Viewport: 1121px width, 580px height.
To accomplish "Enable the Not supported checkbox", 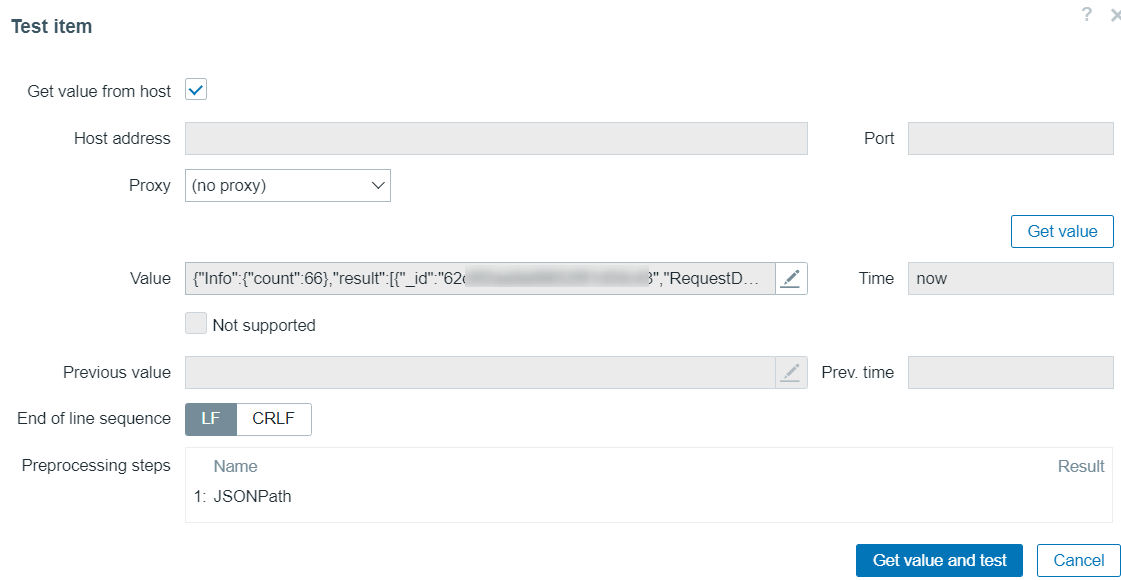I will [196, 324].
